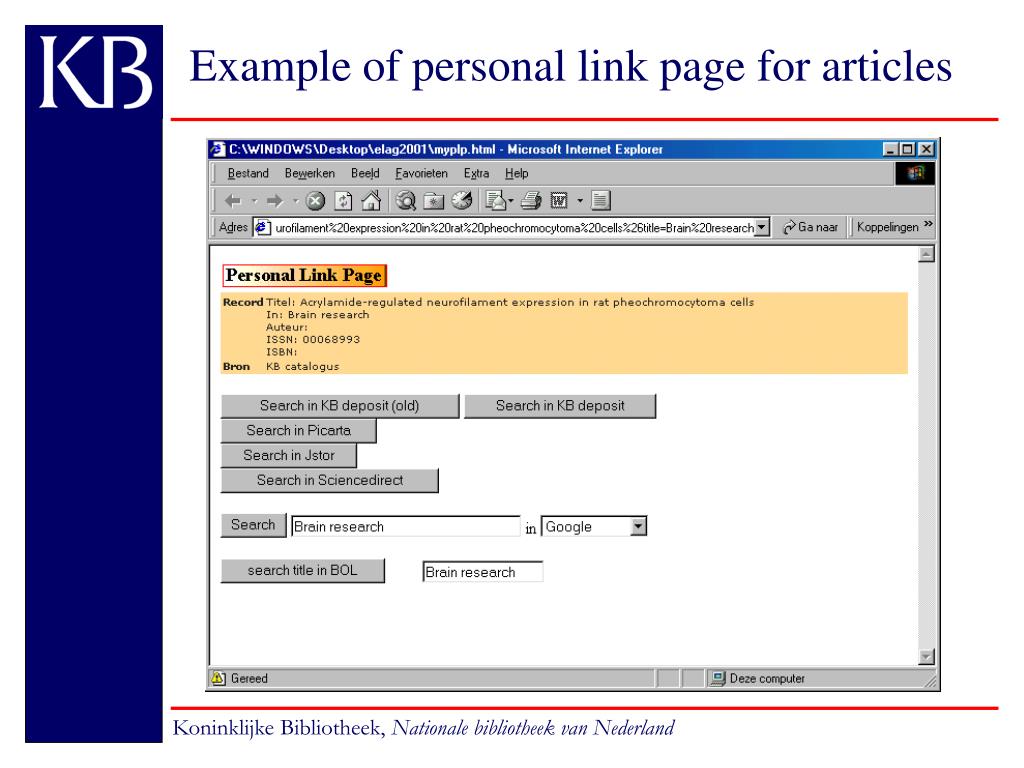
Task: Stop loading with the Stop icon
Action: click(x=315, y=200)
